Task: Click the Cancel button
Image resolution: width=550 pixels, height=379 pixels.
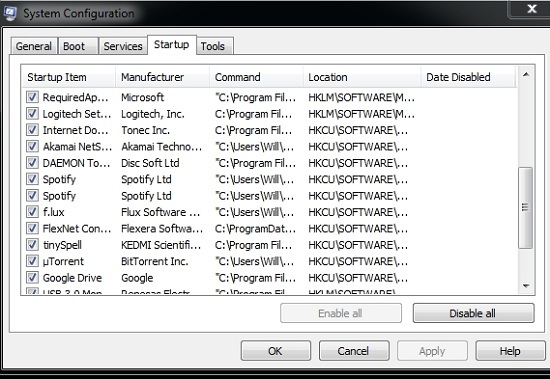Action: pos(354,351)
